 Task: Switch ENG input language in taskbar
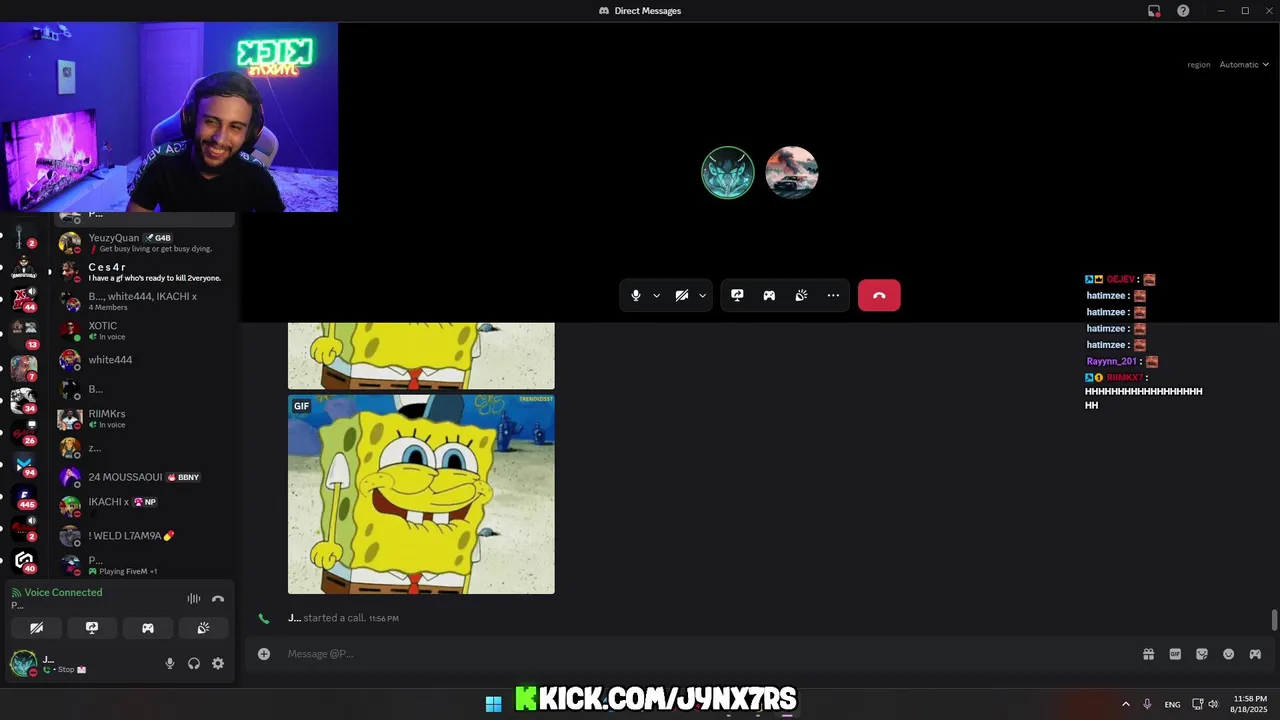pos(1172,704)
